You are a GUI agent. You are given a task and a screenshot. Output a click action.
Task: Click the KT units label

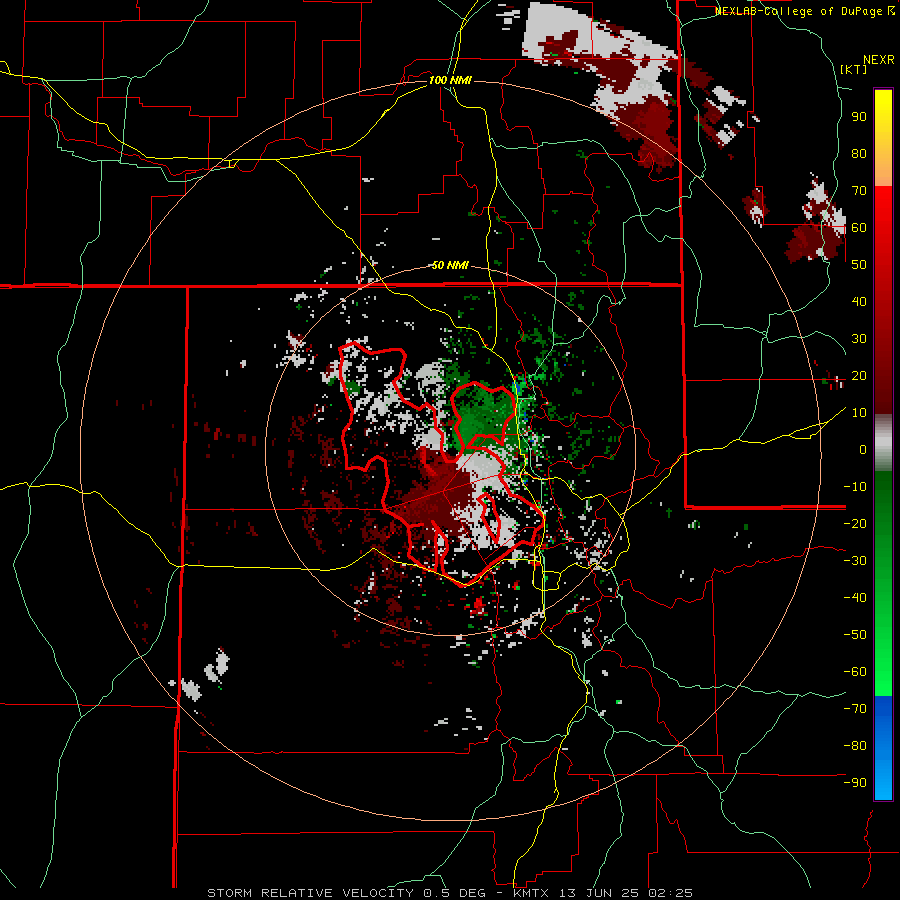coord(854,69)
